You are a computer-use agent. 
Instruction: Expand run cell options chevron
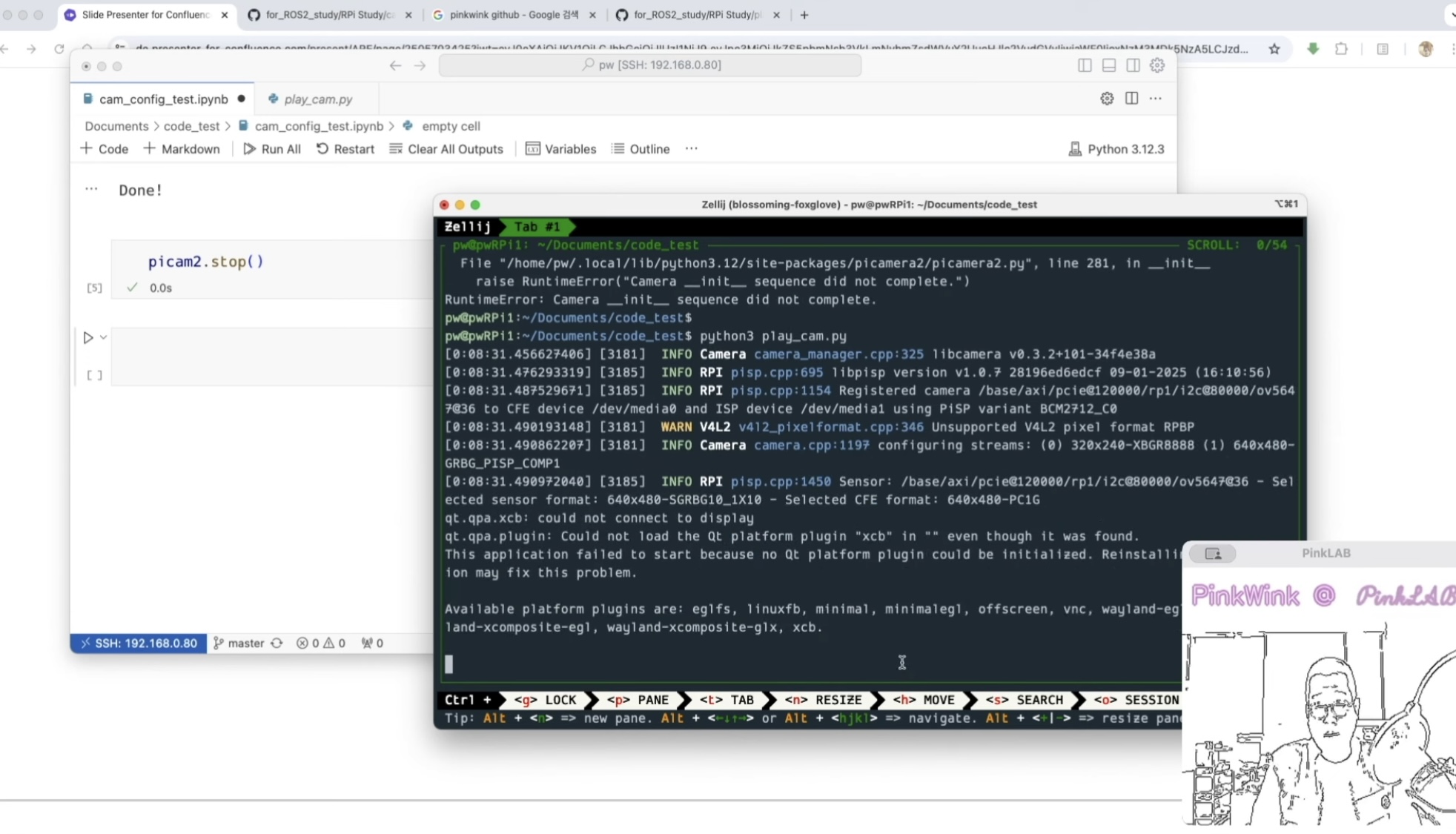[x=104, y=337]
